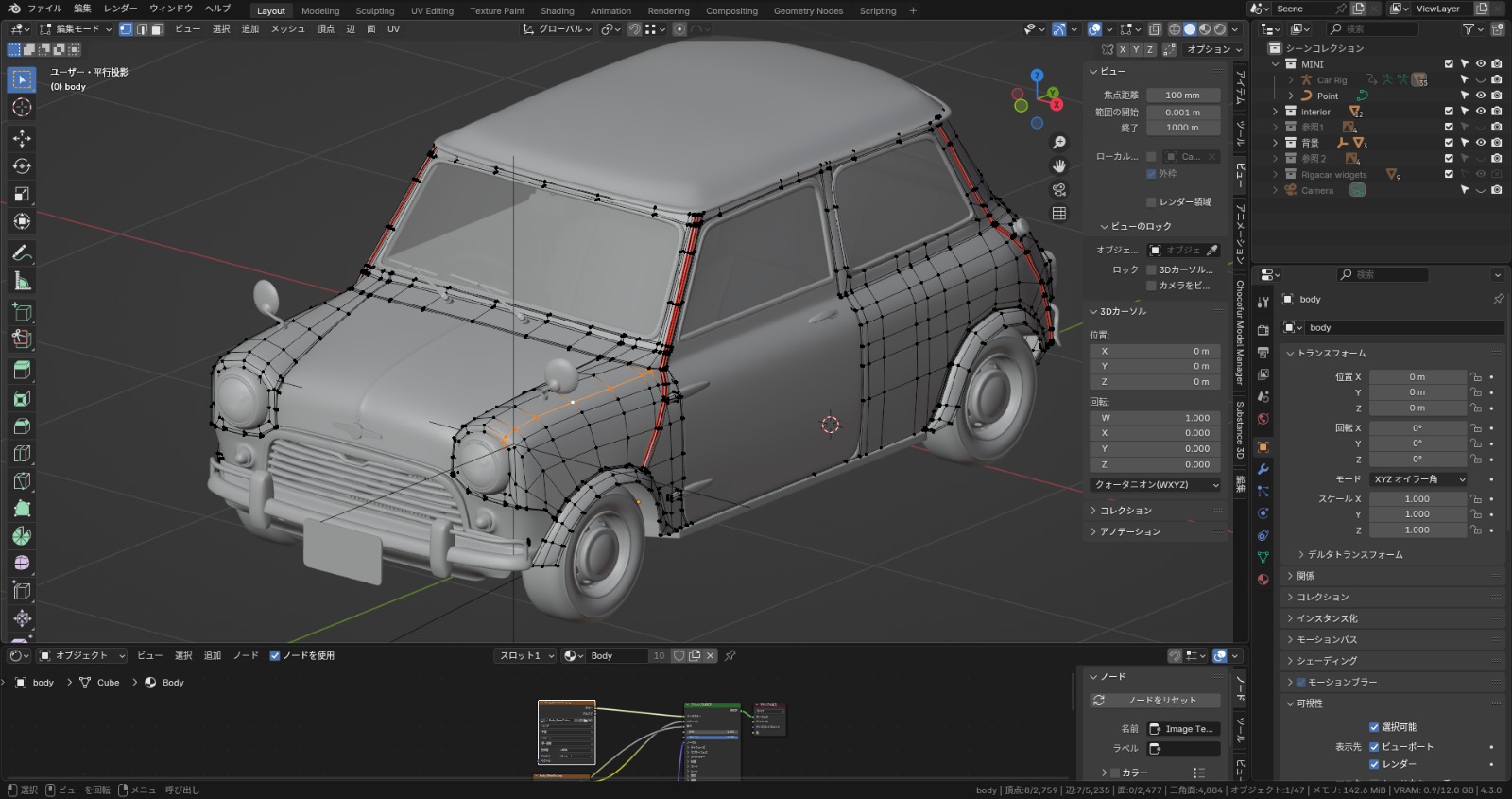
Task: Select the Move tool in the toolbar
Action: tap(22, 138)
